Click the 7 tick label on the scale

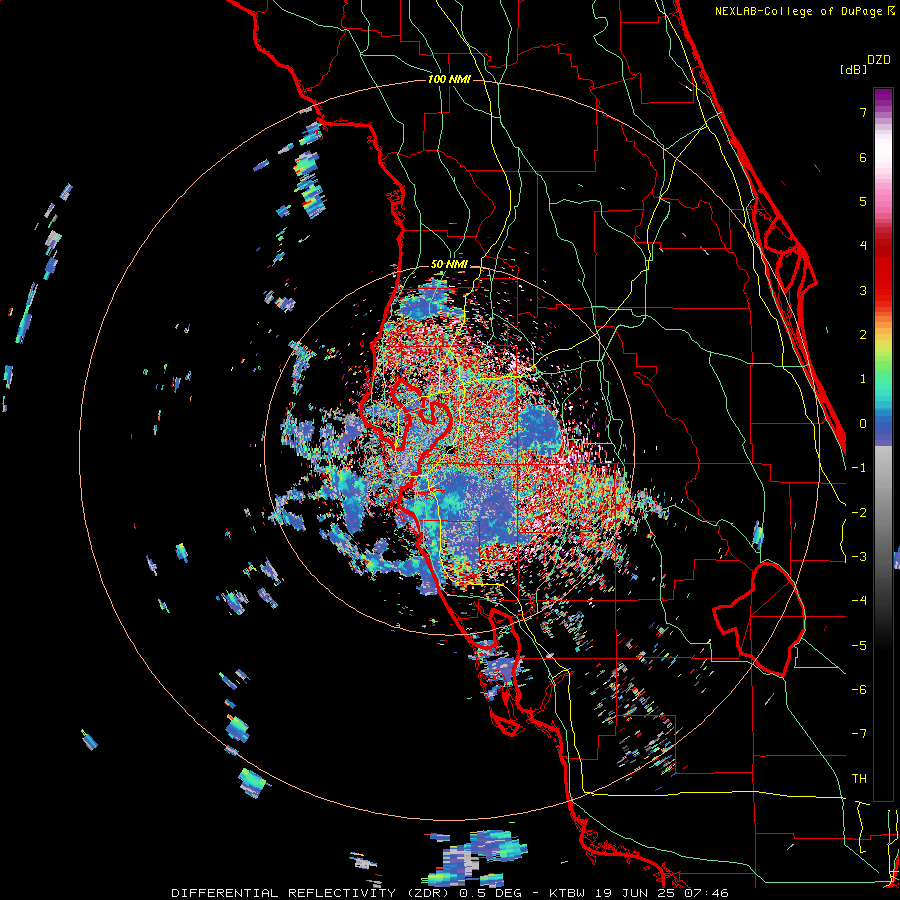[x=863, y=112]
